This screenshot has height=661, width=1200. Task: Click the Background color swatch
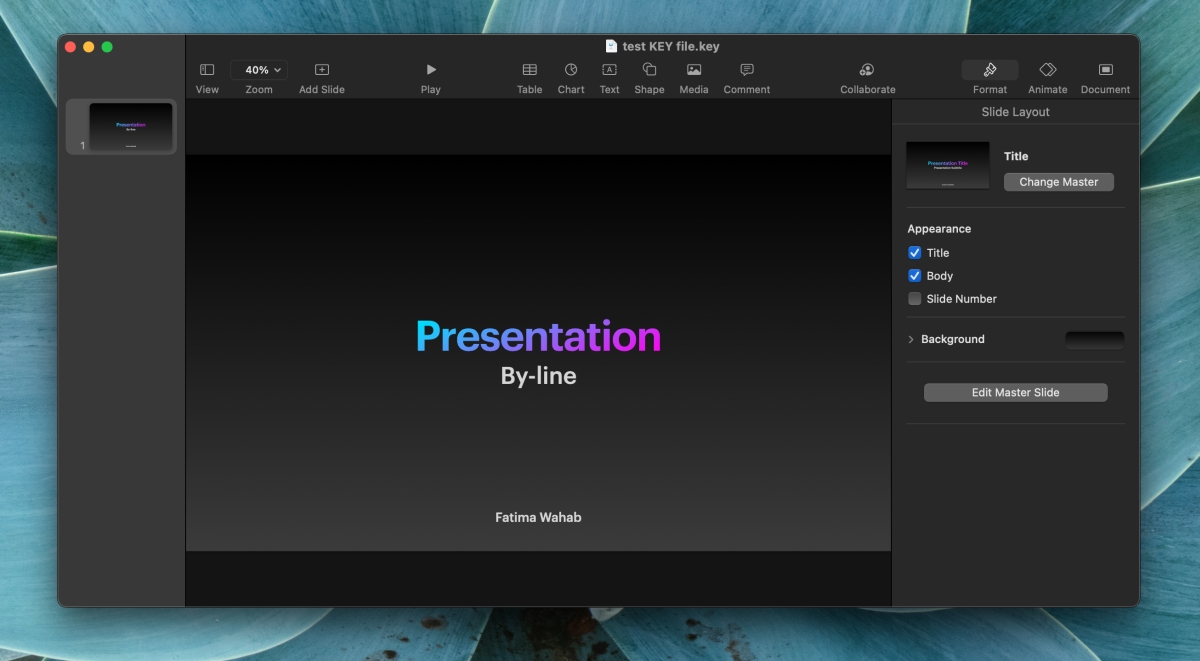click(1094, 340)
